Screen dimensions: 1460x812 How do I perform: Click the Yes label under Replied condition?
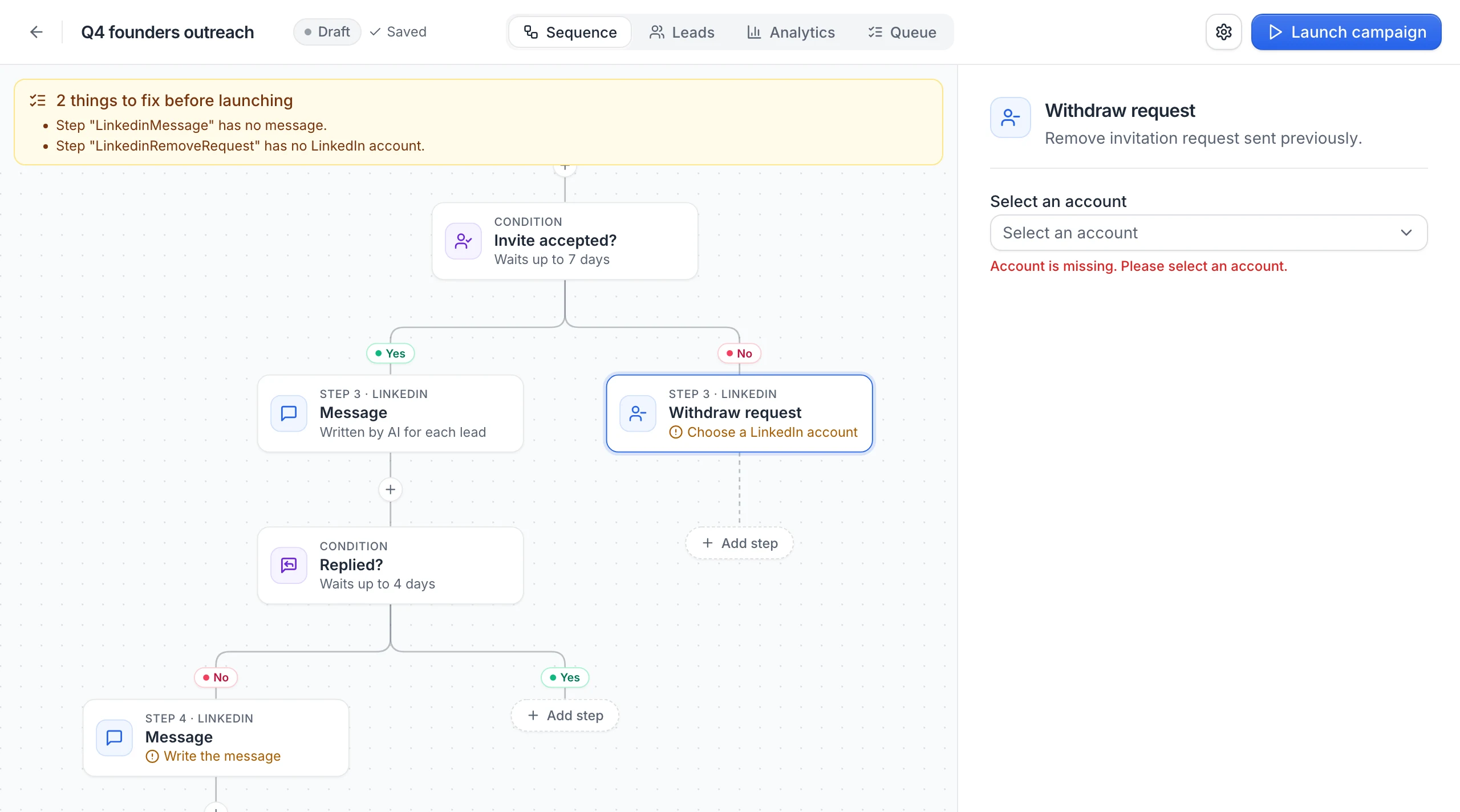click(565, 677)
